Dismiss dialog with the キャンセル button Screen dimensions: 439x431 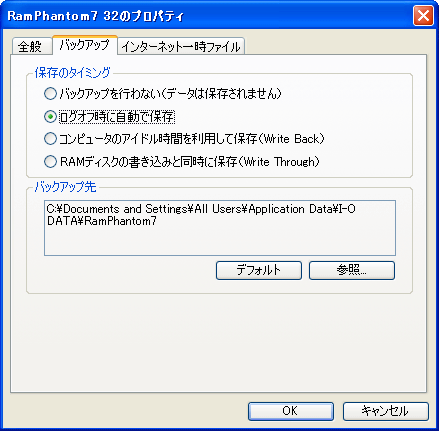pos(385,411)
